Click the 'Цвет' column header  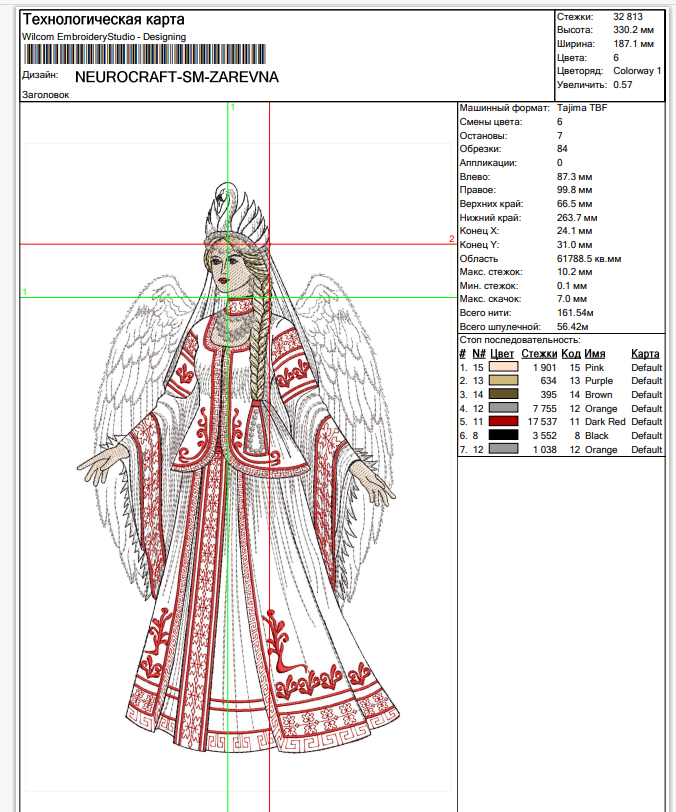502,353
